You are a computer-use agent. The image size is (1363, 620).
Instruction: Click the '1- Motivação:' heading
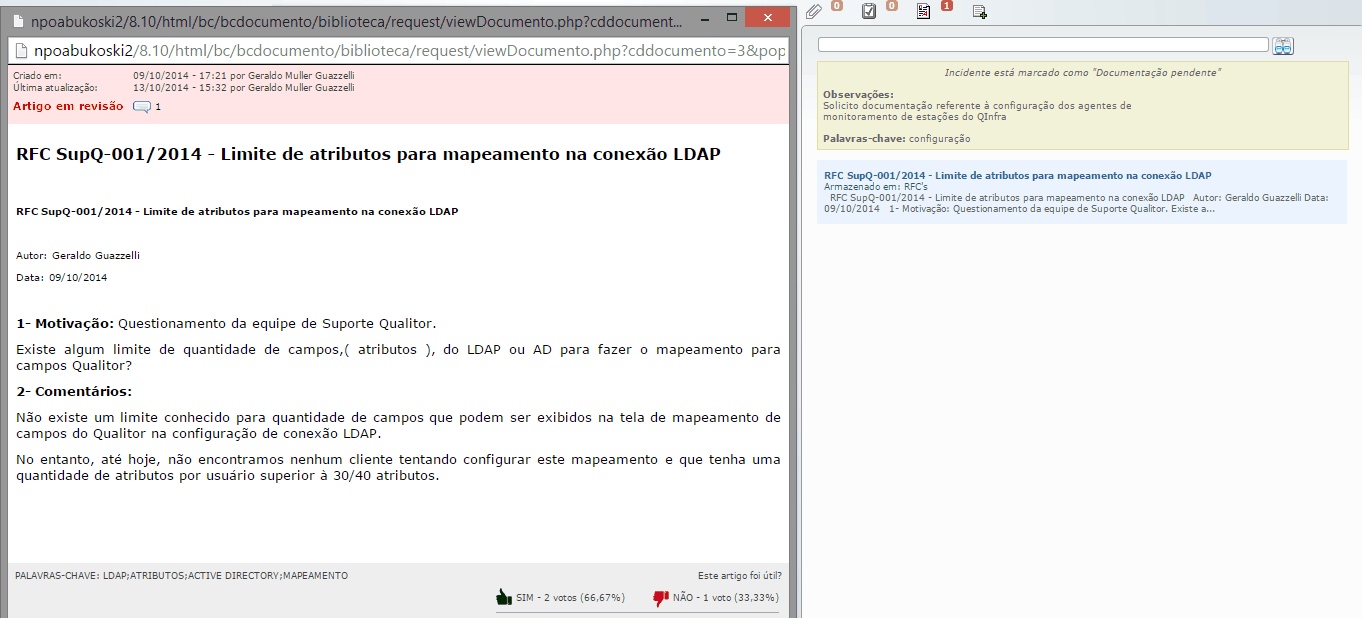pyautogui.click(x=65, y=323)
